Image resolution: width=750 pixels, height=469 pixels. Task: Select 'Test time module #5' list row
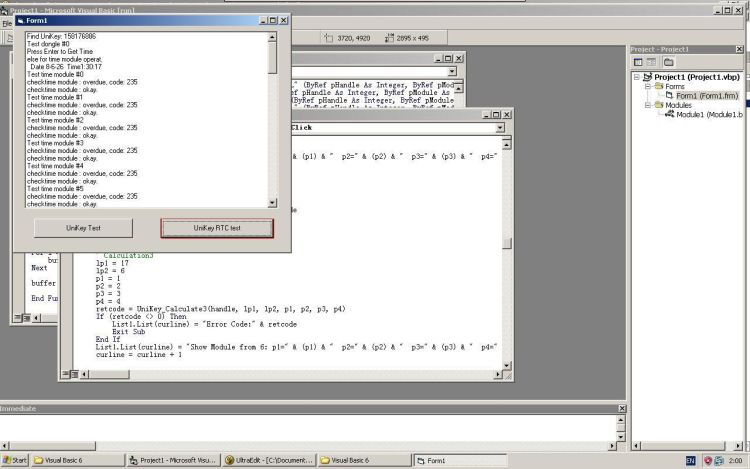point(55,189)
